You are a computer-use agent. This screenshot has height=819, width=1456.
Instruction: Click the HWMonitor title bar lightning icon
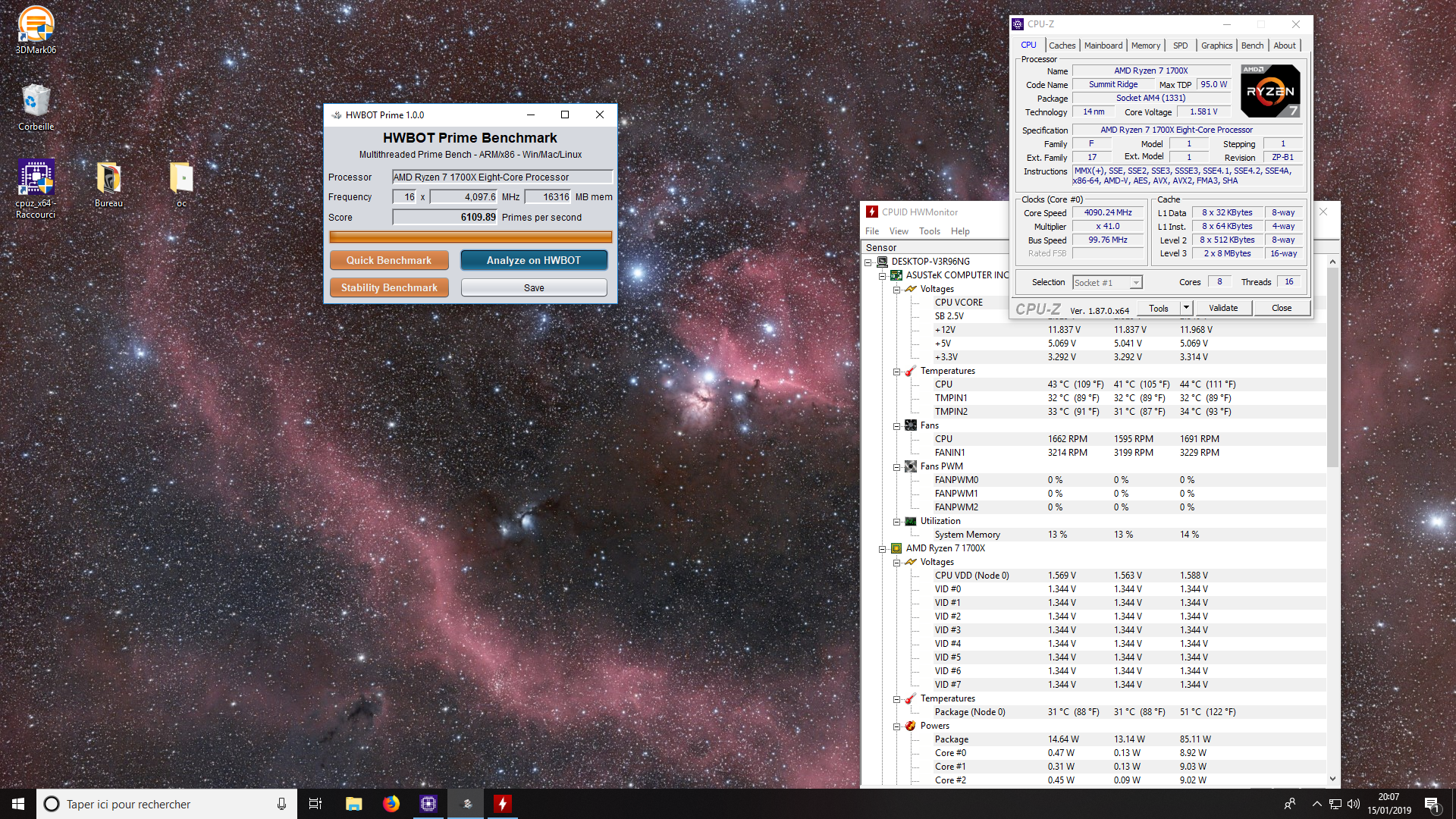coord(872,212)
